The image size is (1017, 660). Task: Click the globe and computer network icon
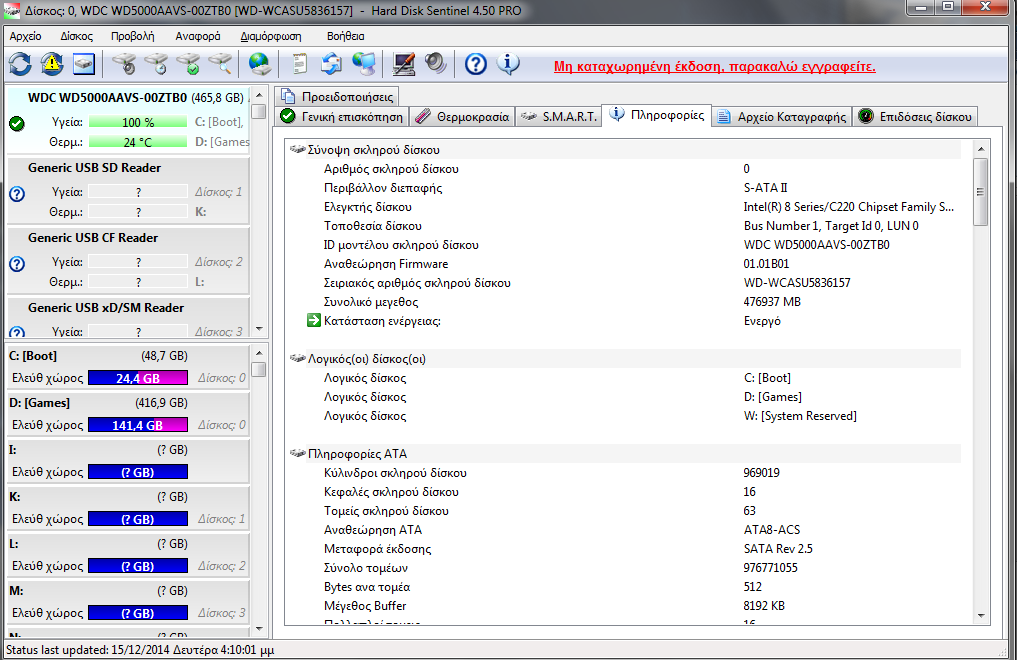pos(364,64)
